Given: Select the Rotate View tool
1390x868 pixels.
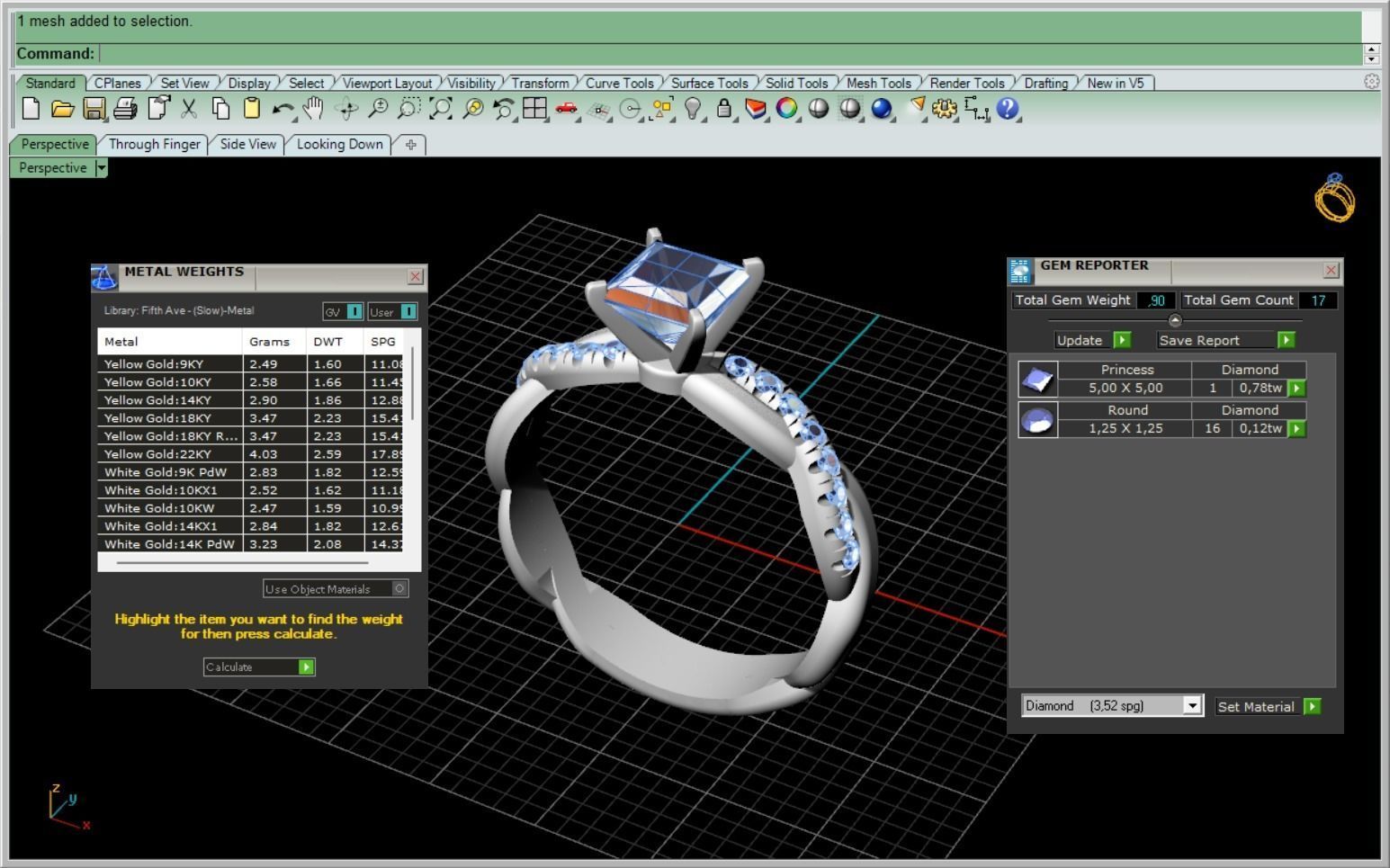Looking at the screenshot, I should tap(346, 109).
